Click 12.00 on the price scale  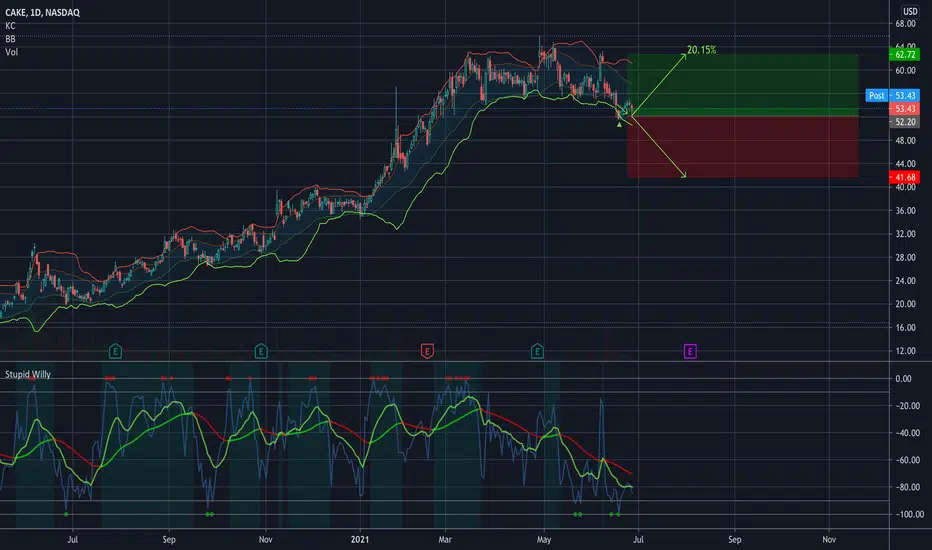click(x=905, y=351)
